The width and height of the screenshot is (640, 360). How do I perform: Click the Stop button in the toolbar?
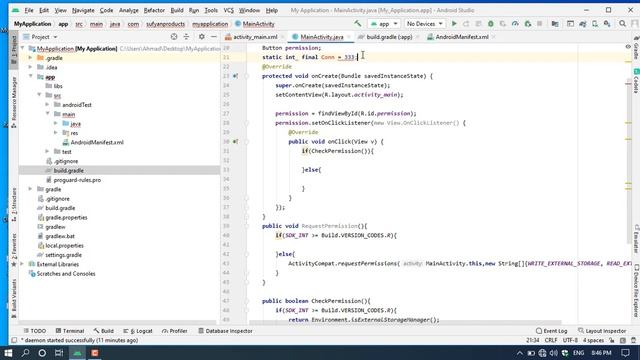pos(540,24)
